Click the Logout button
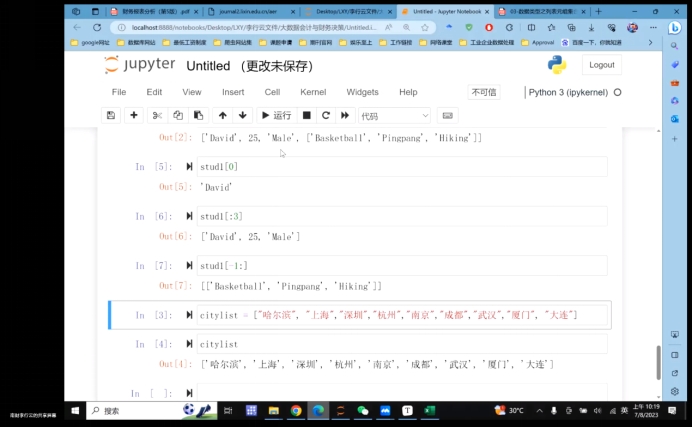The image size is (693, 427). (601, 65)
